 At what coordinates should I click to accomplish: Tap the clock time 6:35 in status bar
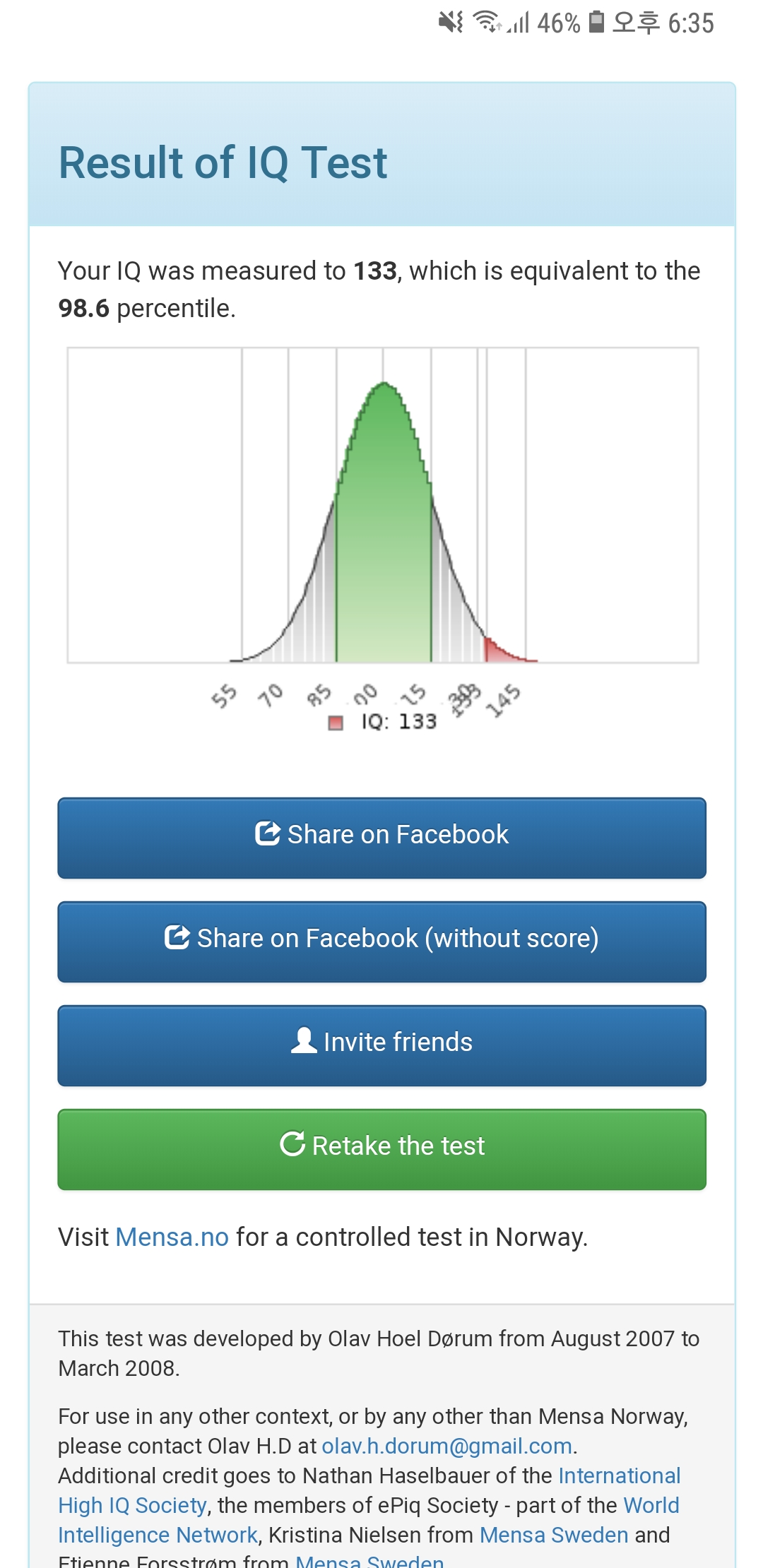tap(691, 23)
